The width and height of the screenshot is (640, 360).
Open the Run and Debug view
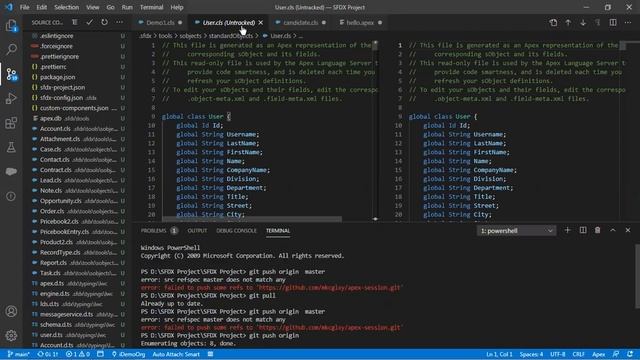(11, 98)
